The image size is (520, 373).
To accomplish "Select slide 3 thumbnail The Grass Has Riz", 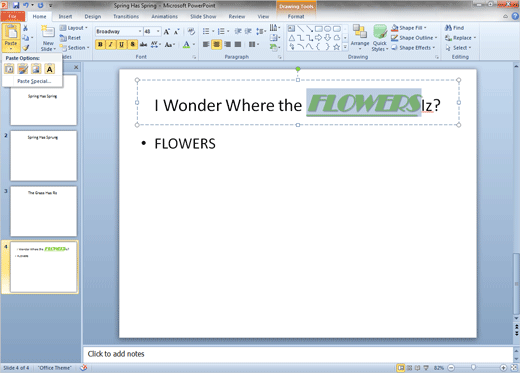I will [43, 211].
